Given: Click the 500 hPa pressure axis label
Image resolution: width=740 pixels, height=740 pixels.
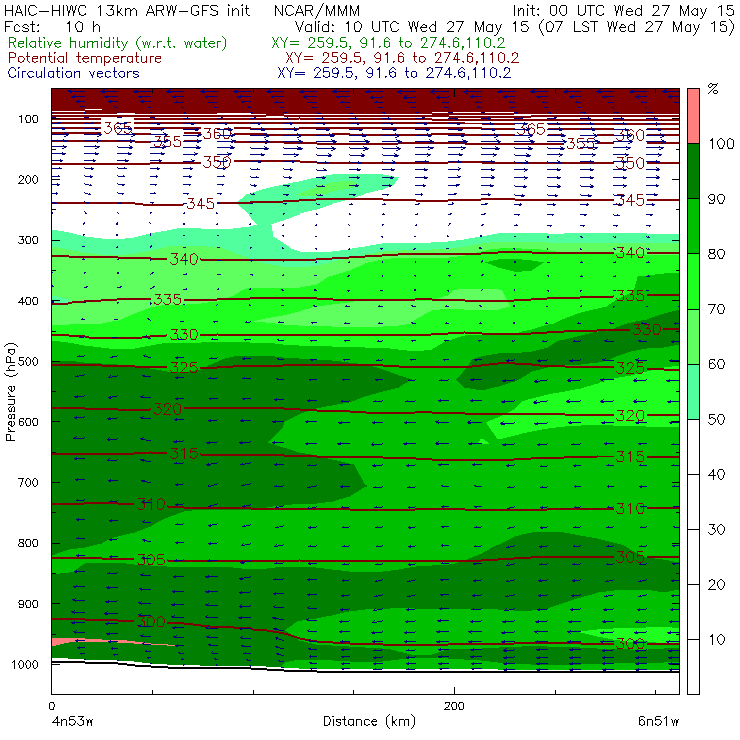Looking at the screenshot, I should pyautogui.click(x=28, y=361).
